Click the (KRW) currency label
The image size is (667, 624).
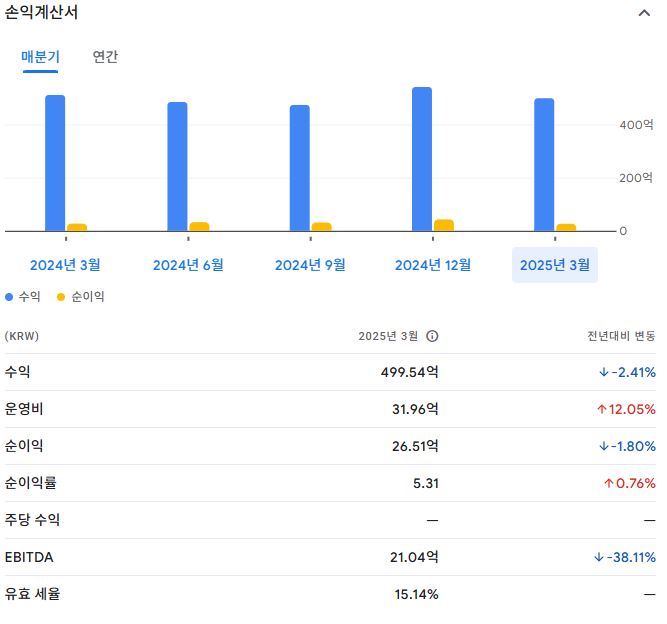(22, 336)
